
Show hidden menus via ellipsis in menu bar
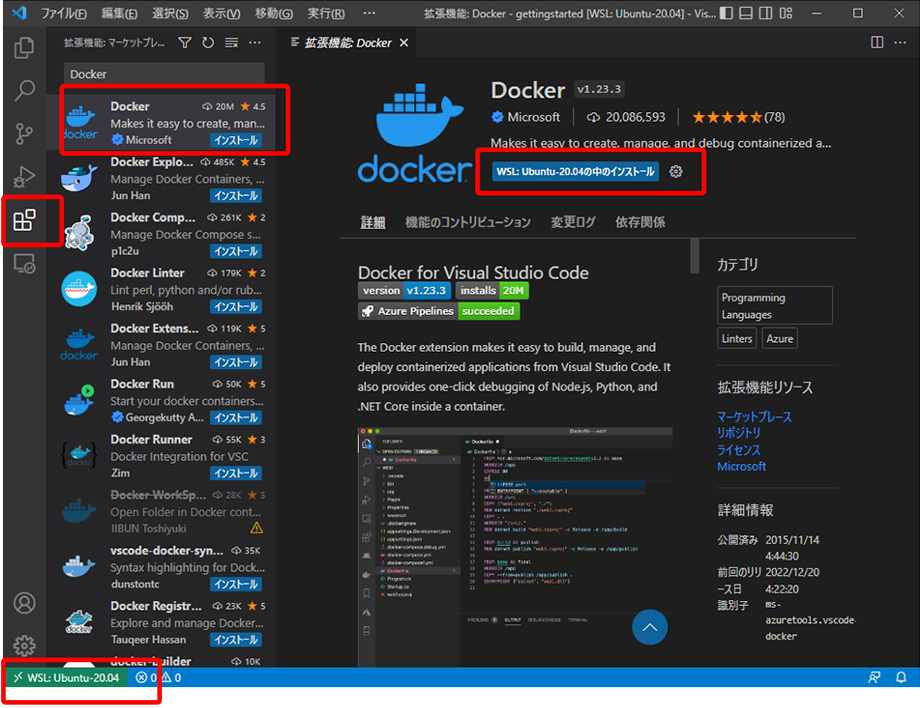pos(369,13)
